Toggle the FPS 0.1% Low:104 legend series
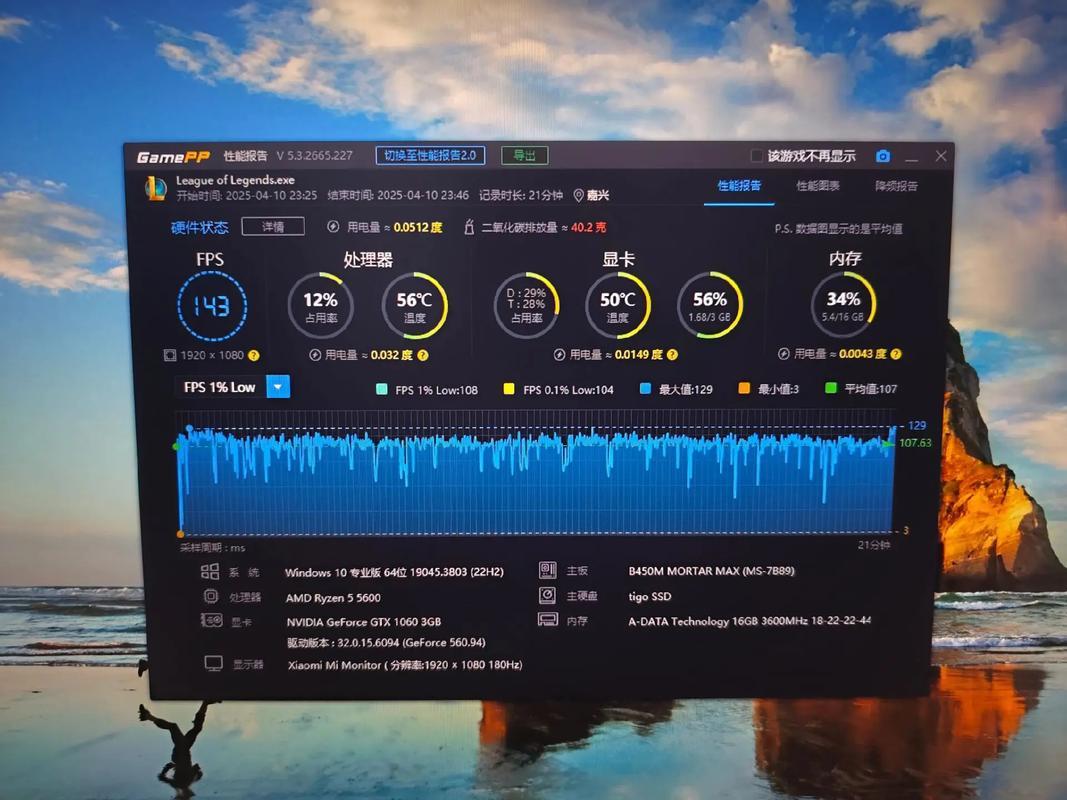 [509, 389]
